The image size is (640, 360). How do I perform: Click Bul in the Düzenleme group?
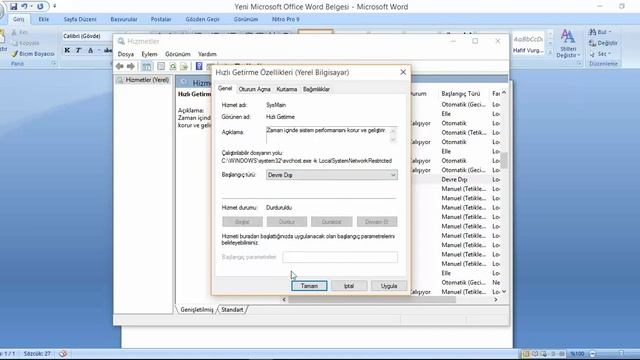click(600, 32)
